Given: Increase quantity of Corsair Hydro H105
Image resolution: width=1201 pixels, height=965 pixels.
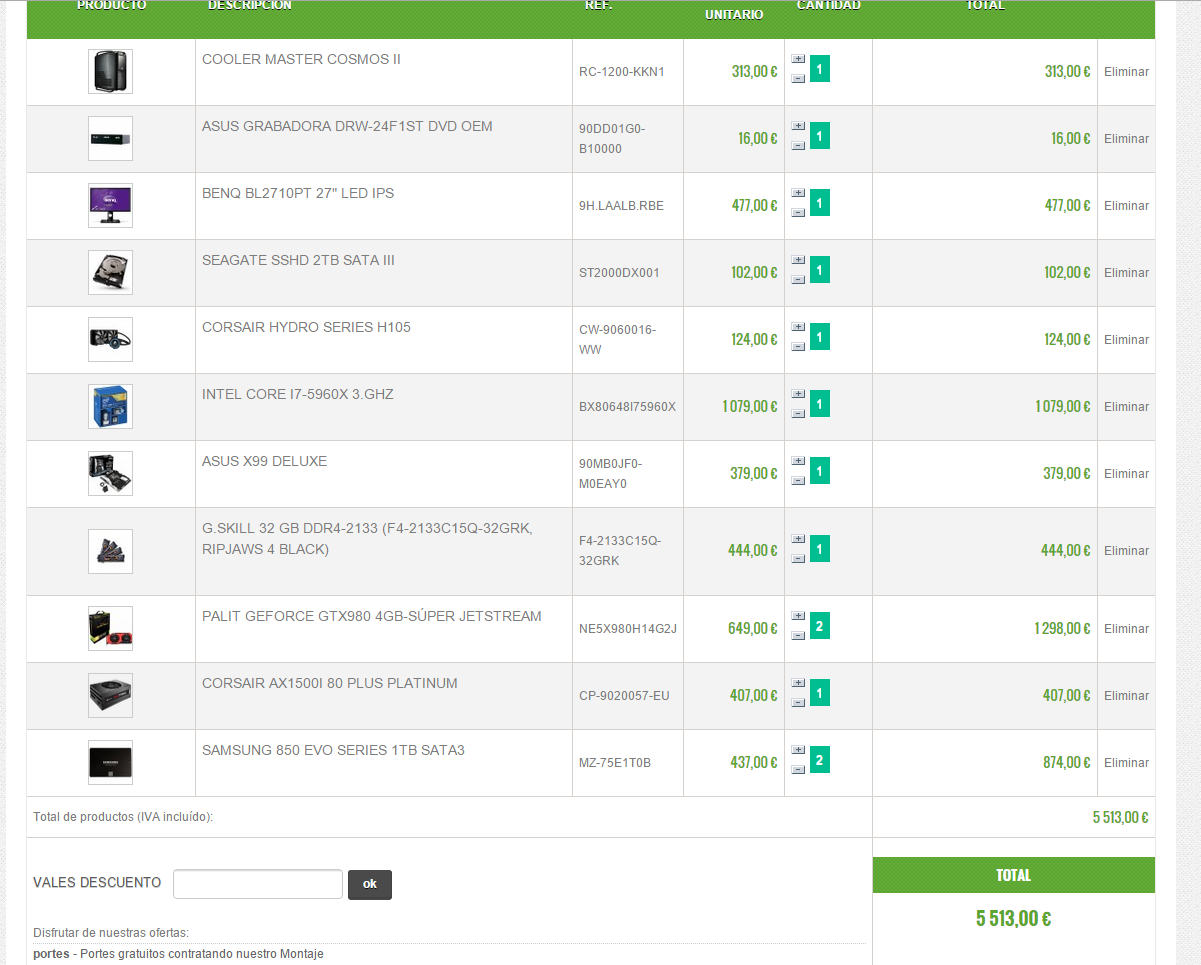Looking at the screenshot, I should click(x=798, y=326).
